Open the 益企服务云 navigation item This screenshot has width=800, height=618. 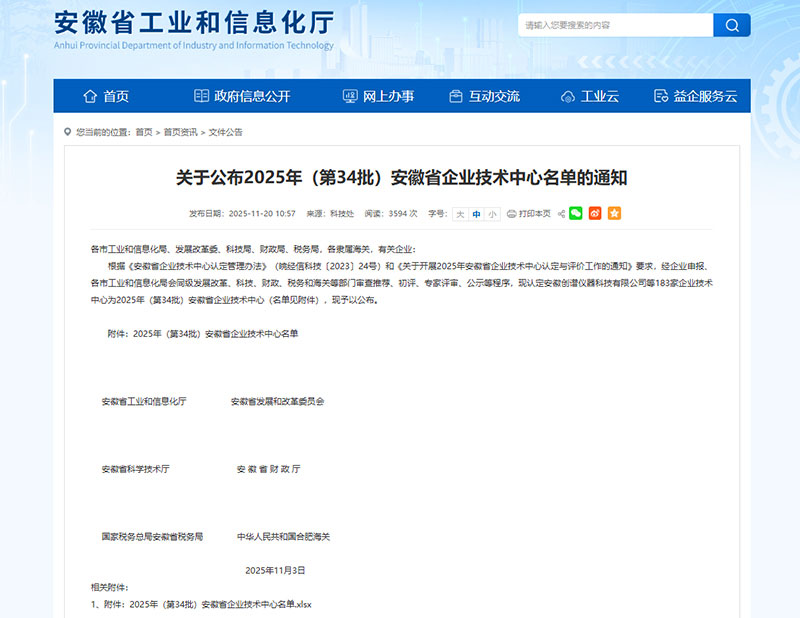pyautogui.click(x=695, y=96)
